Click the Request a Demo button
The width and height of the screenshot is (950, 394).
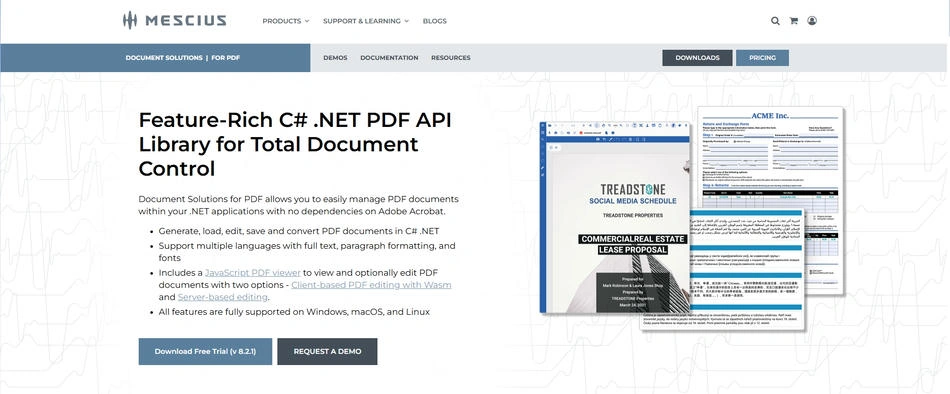327,352
